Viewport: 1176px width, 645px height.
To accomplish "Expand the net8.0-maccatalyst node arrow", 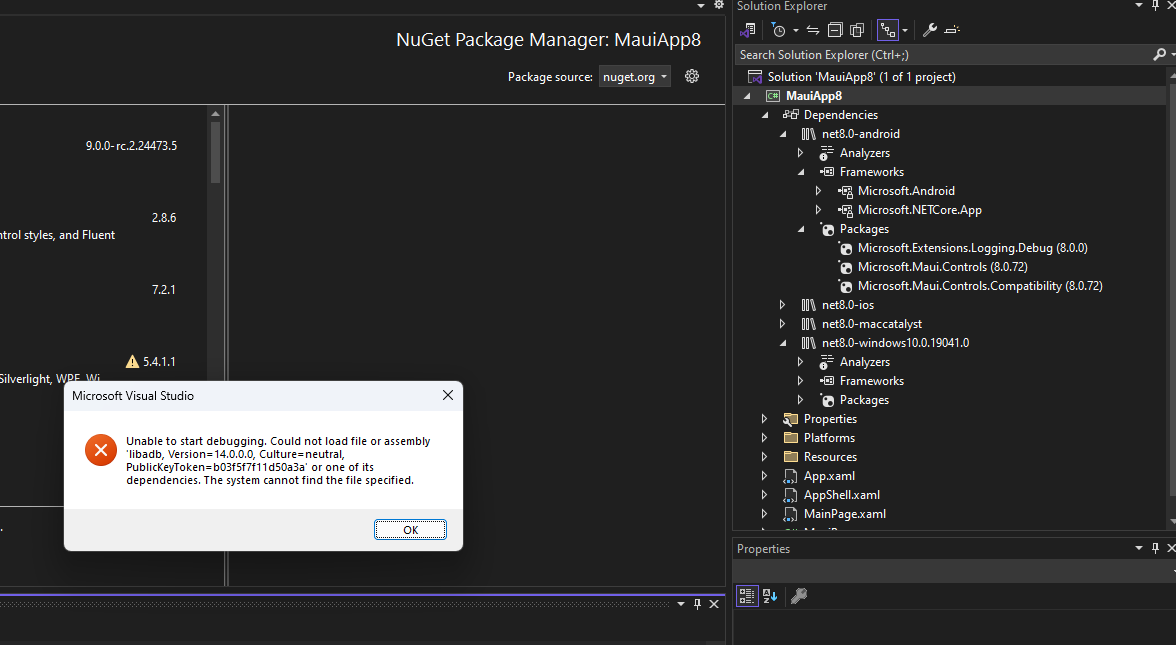I will point(782,324).
